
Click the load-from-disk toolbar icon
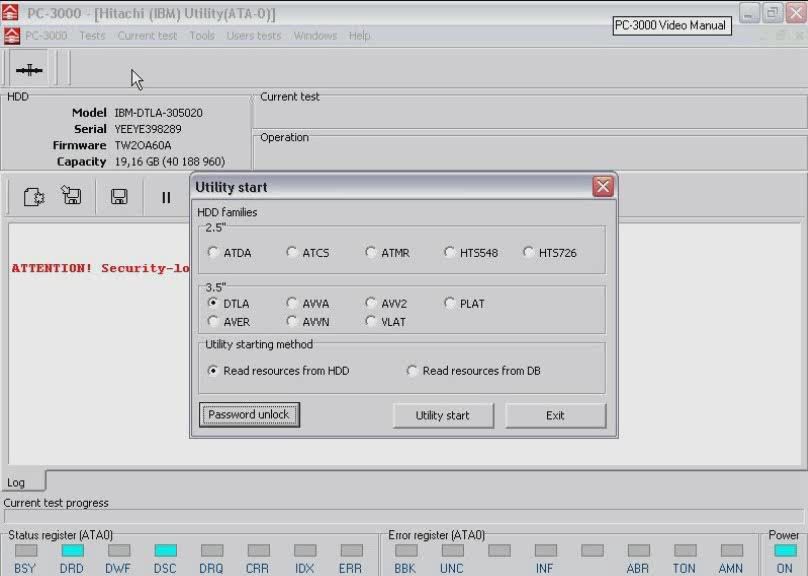pos(71,196)
